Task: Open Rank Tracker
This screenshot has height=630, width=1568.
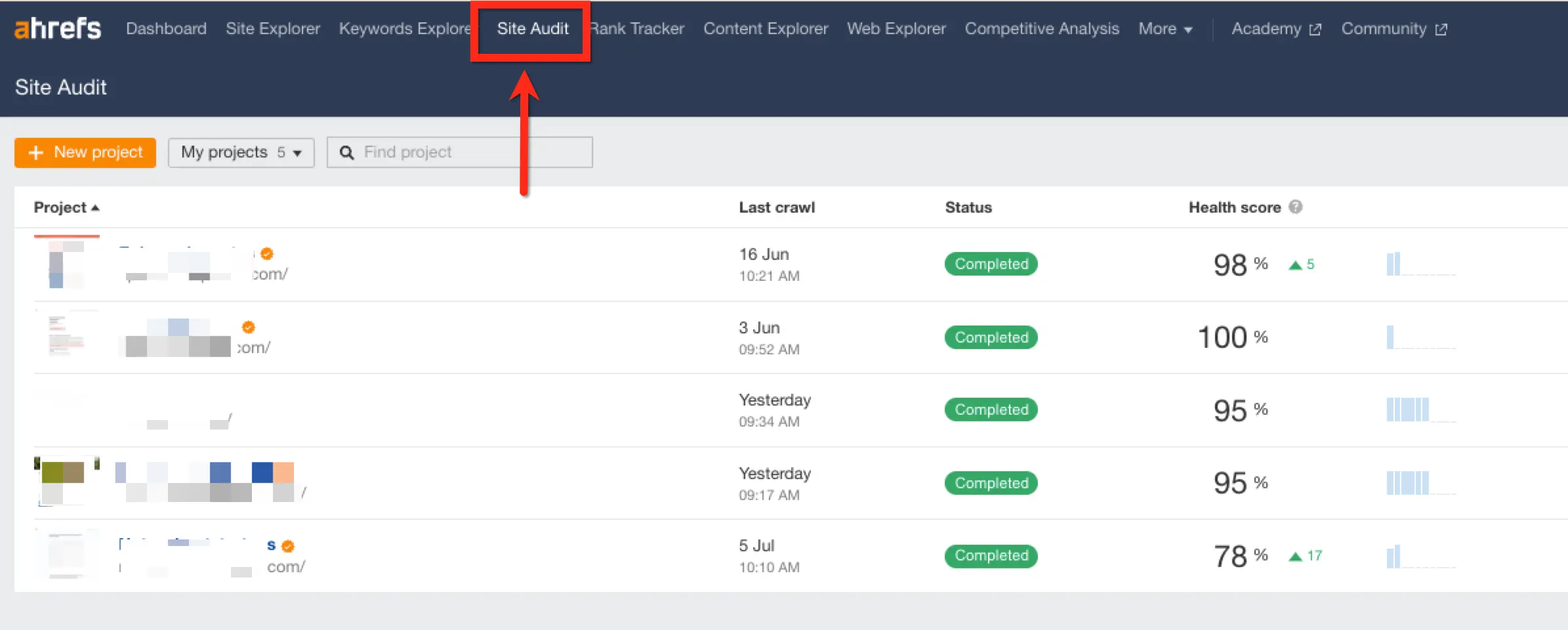Action: 636,28
